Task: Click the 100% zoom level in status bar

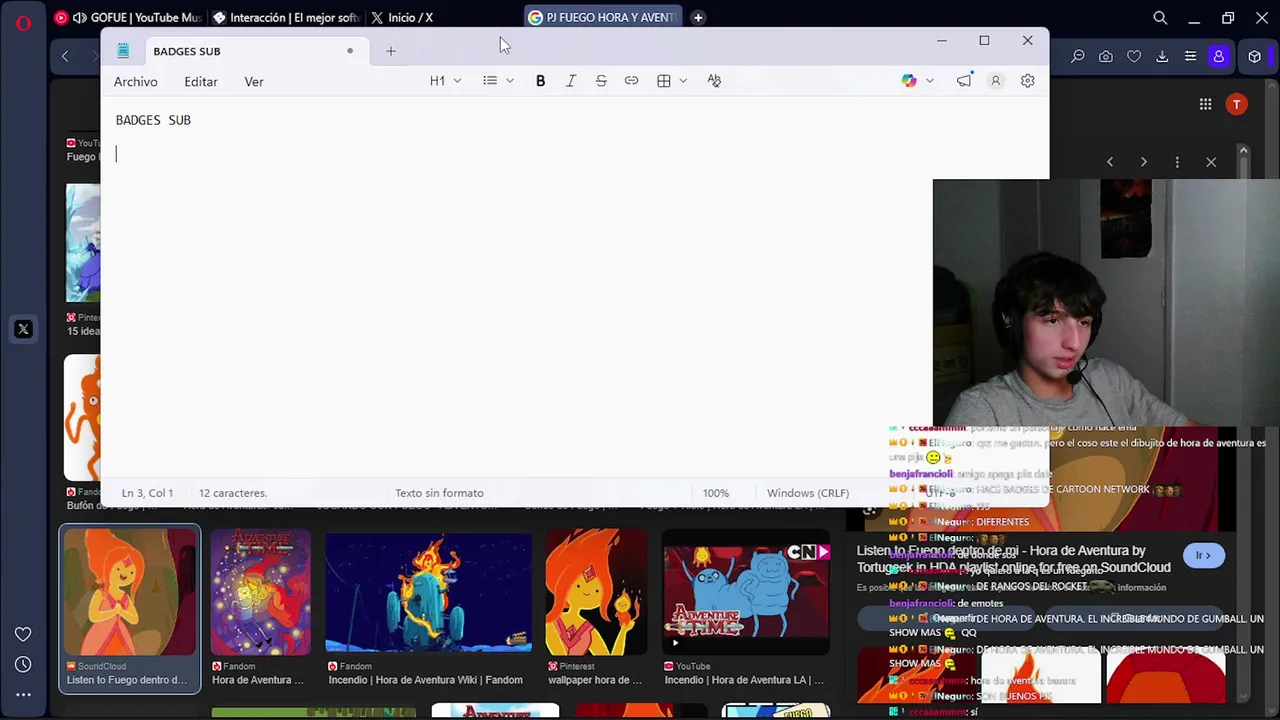Action: click(x=716, y=493)
